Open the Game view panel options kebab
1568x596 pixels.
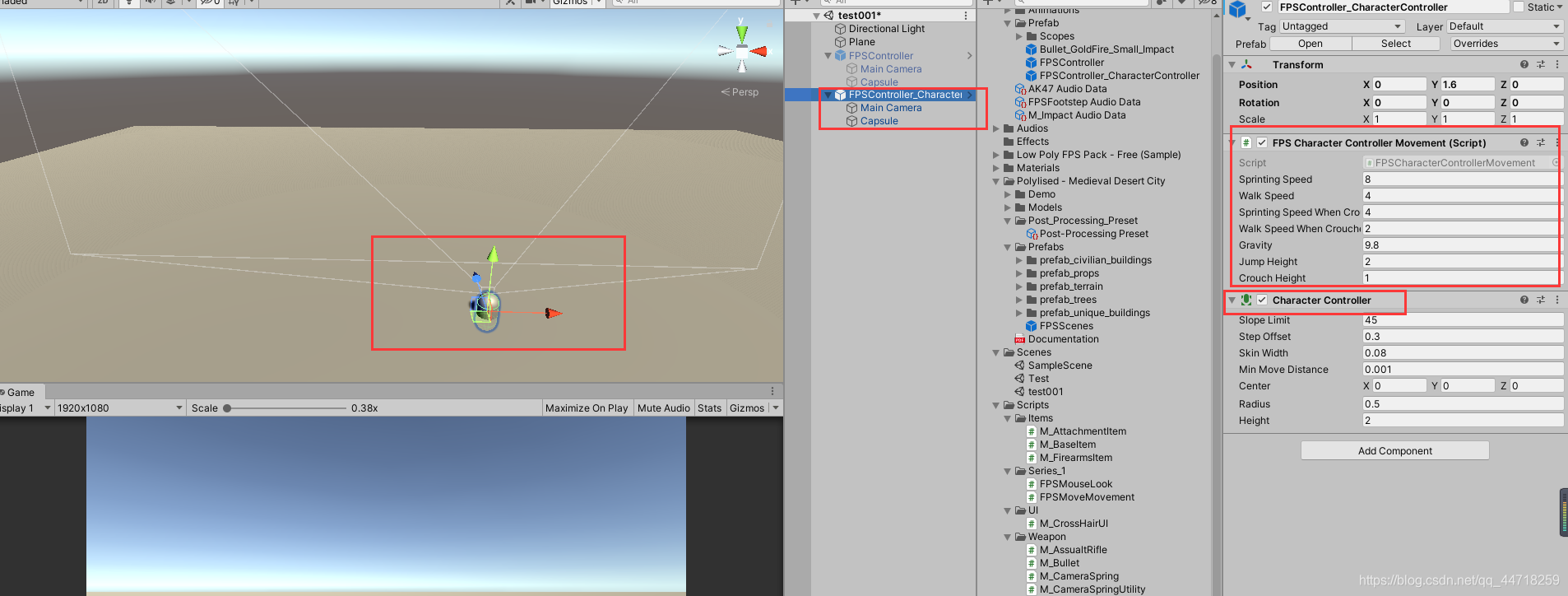[772, 391]
